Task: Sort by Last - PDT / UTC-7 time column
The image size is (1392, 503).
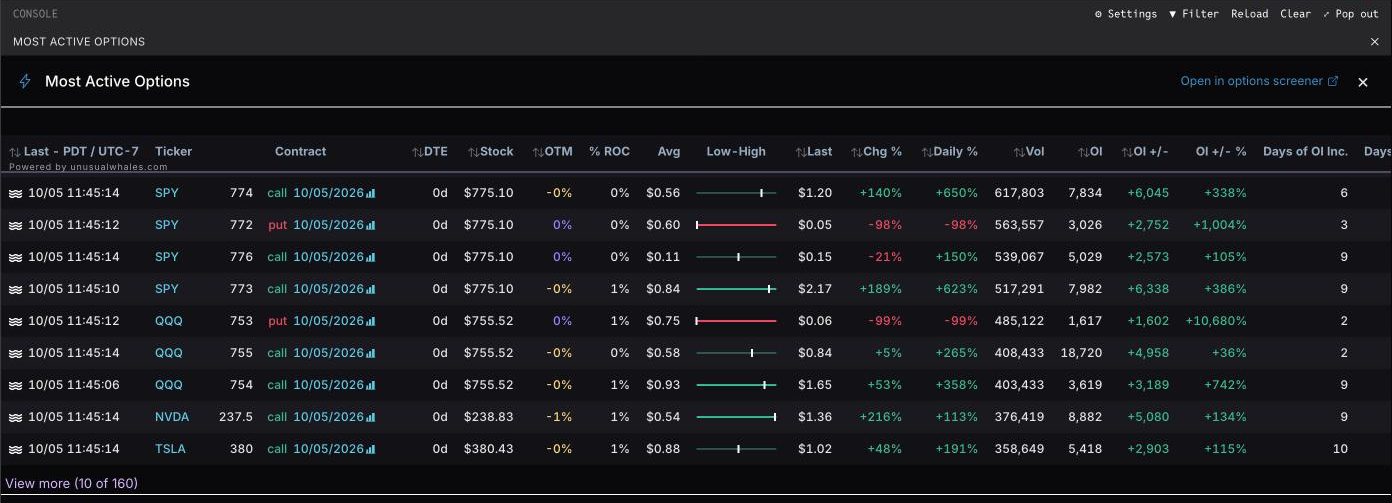Action: [74, 151]
